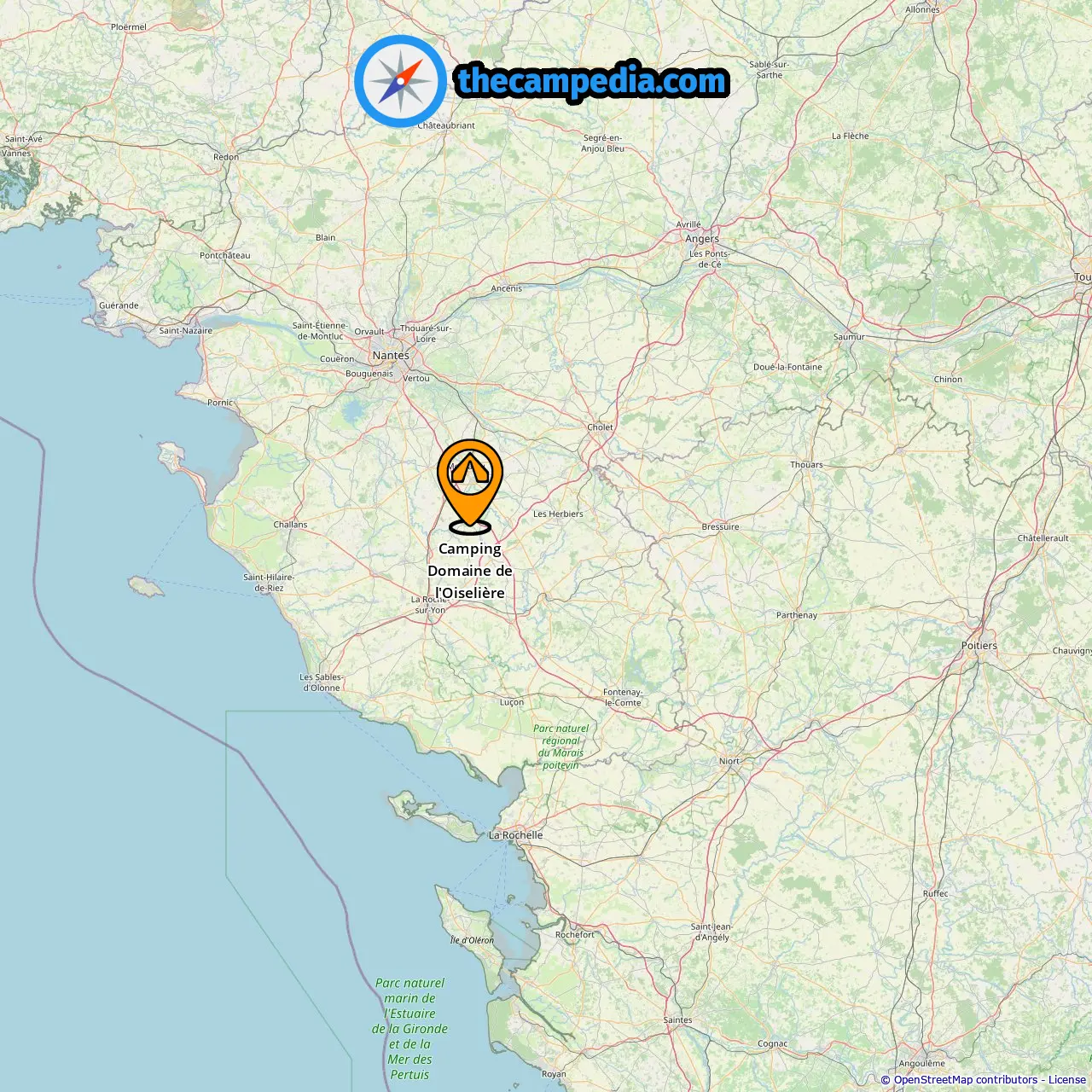Click the Saumur town label

(x=849, y=337)
